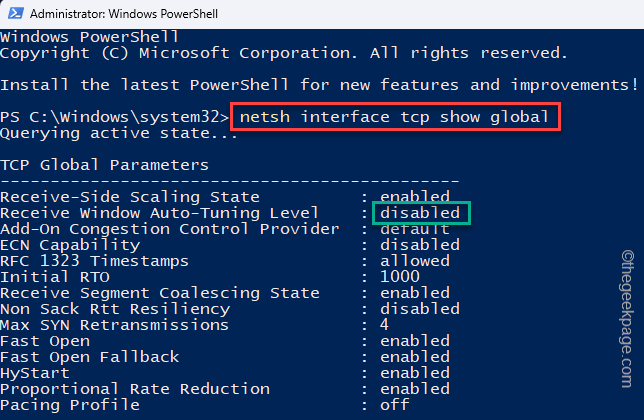
Task: Click the Fast Open Fallback label
Action: coord(90,357)
